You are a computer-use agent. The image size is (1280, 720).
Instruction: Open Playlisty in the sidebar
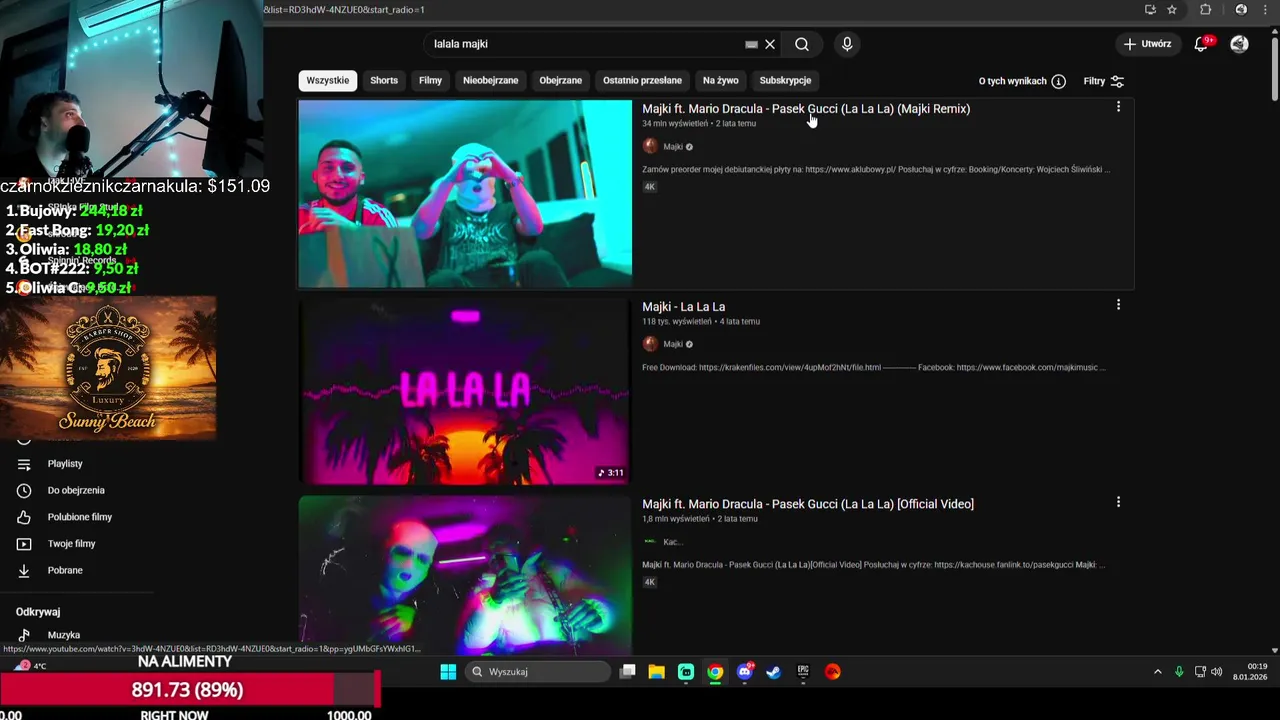pyautogui.click(x=65, y=464)
